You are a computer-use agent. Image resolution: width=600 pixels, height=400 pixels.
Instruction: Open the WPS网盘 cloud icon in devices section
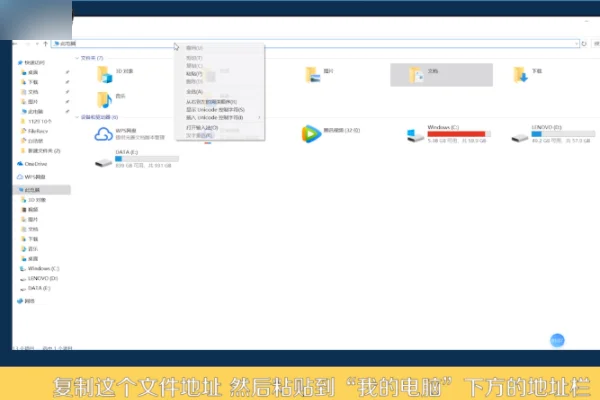(103, 134)
